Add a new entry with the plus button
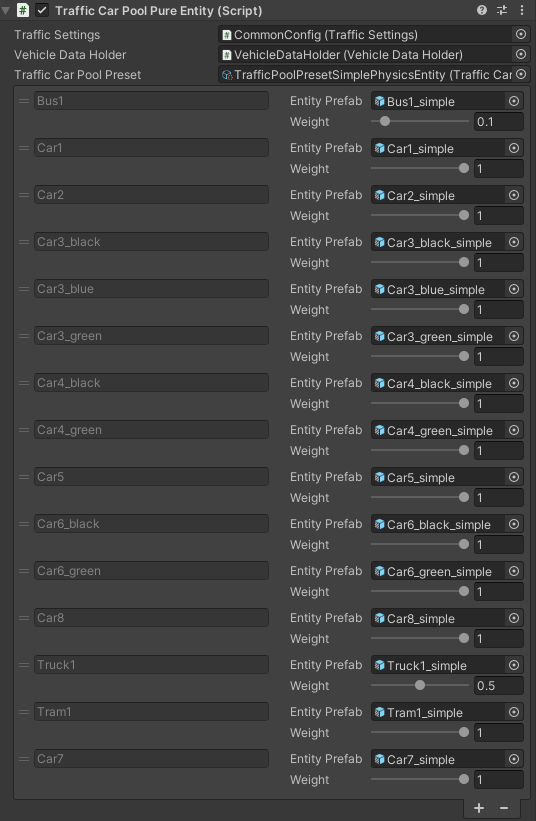The image size is (536, 821). pyautogui.click(x=478, y=808)
